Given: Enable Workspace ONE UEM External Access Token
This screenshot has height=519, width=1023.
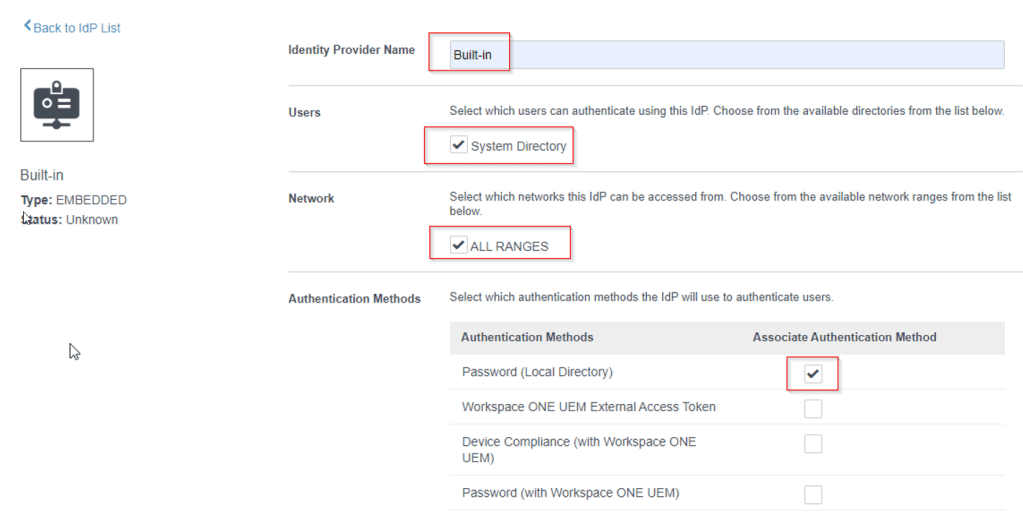Looking at the screenshot, I should (x=813, y=408).
